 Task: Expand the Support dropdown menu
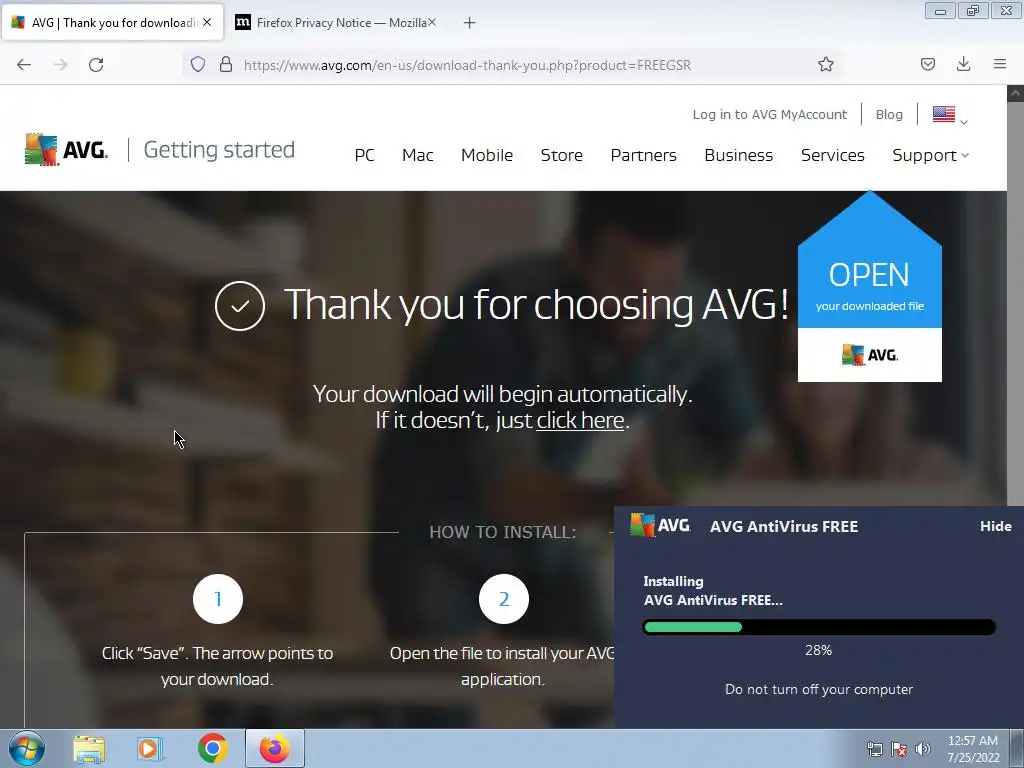click(x=931, y=155)
